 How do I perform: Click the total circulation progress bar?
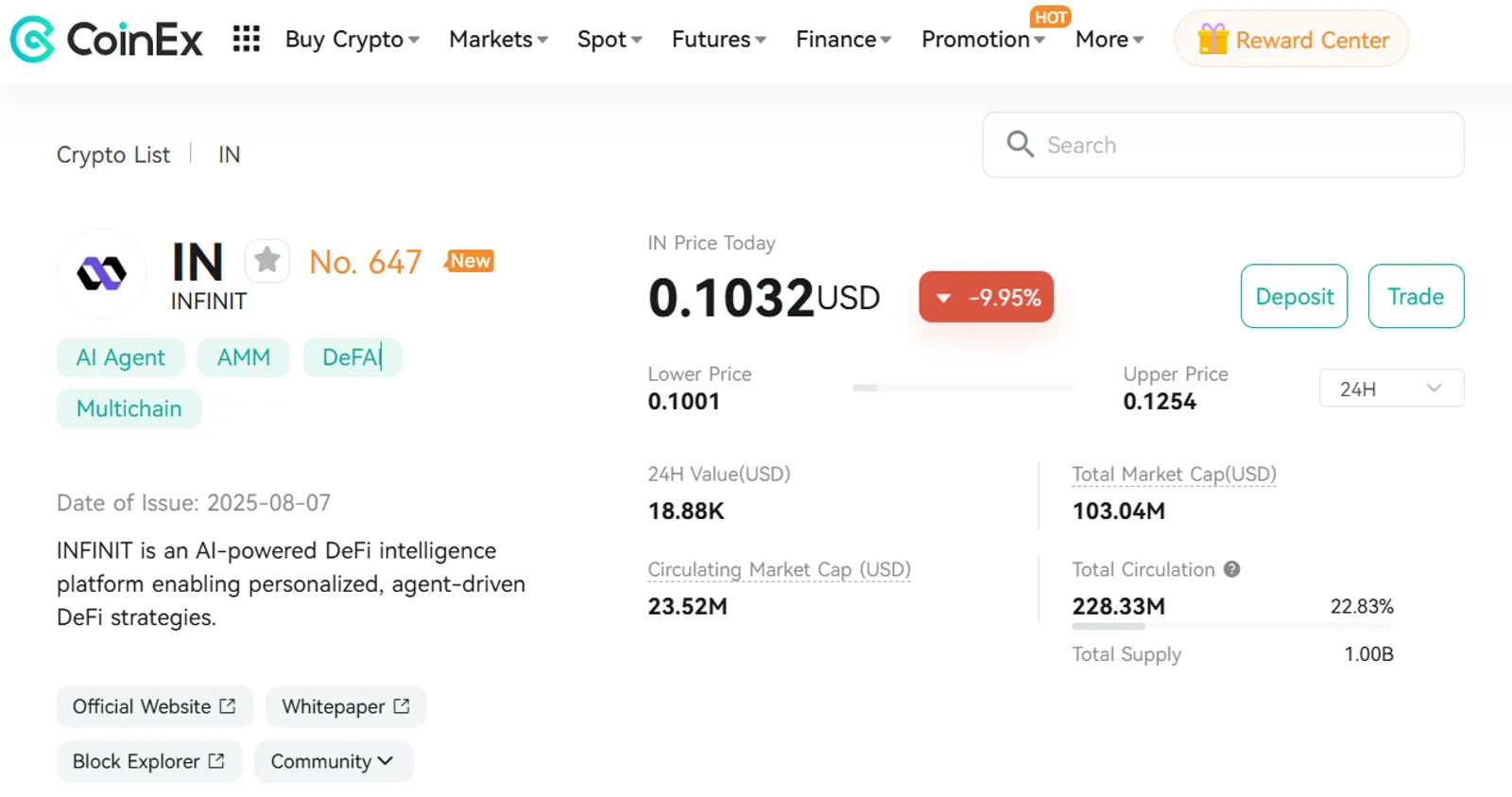click(1232, 626)
